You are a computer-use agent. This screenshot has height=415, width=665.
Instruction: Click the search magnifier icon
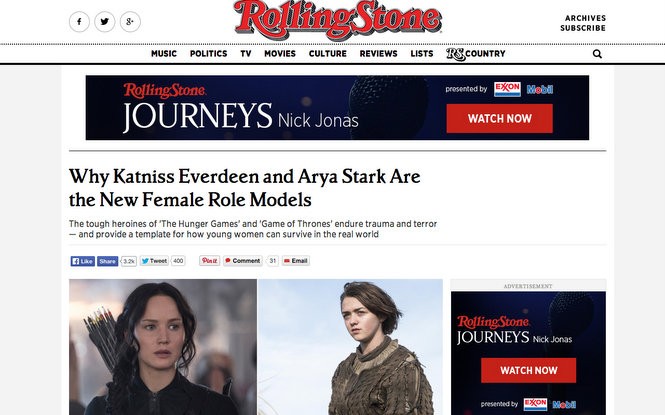[597, 54]
